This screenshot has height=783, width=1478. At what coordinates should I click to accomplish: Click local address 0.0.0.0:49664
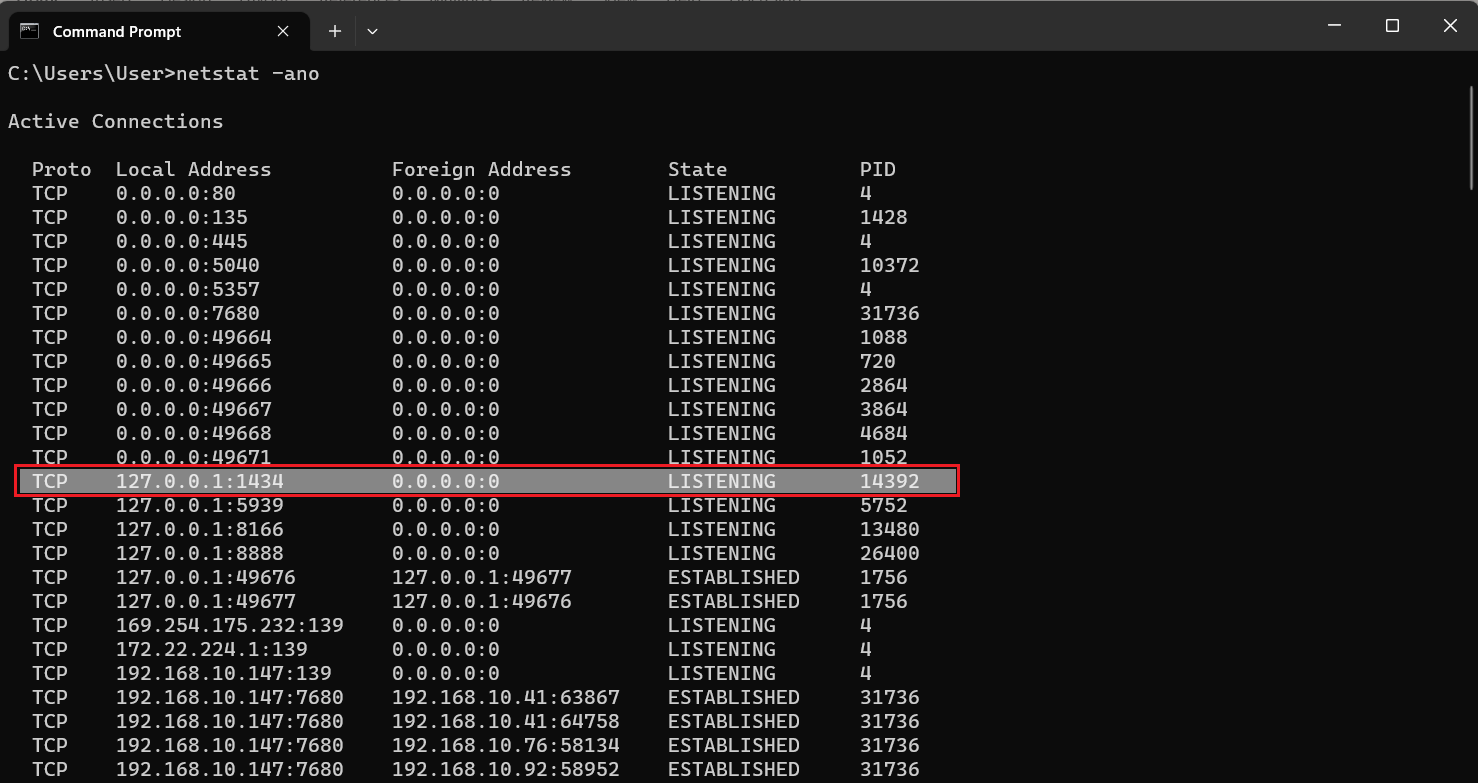(x=194, y=337)
